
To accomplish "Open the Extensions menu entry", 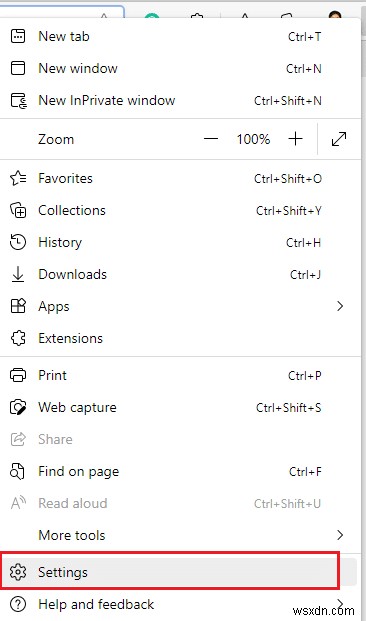I will [181, 338].
